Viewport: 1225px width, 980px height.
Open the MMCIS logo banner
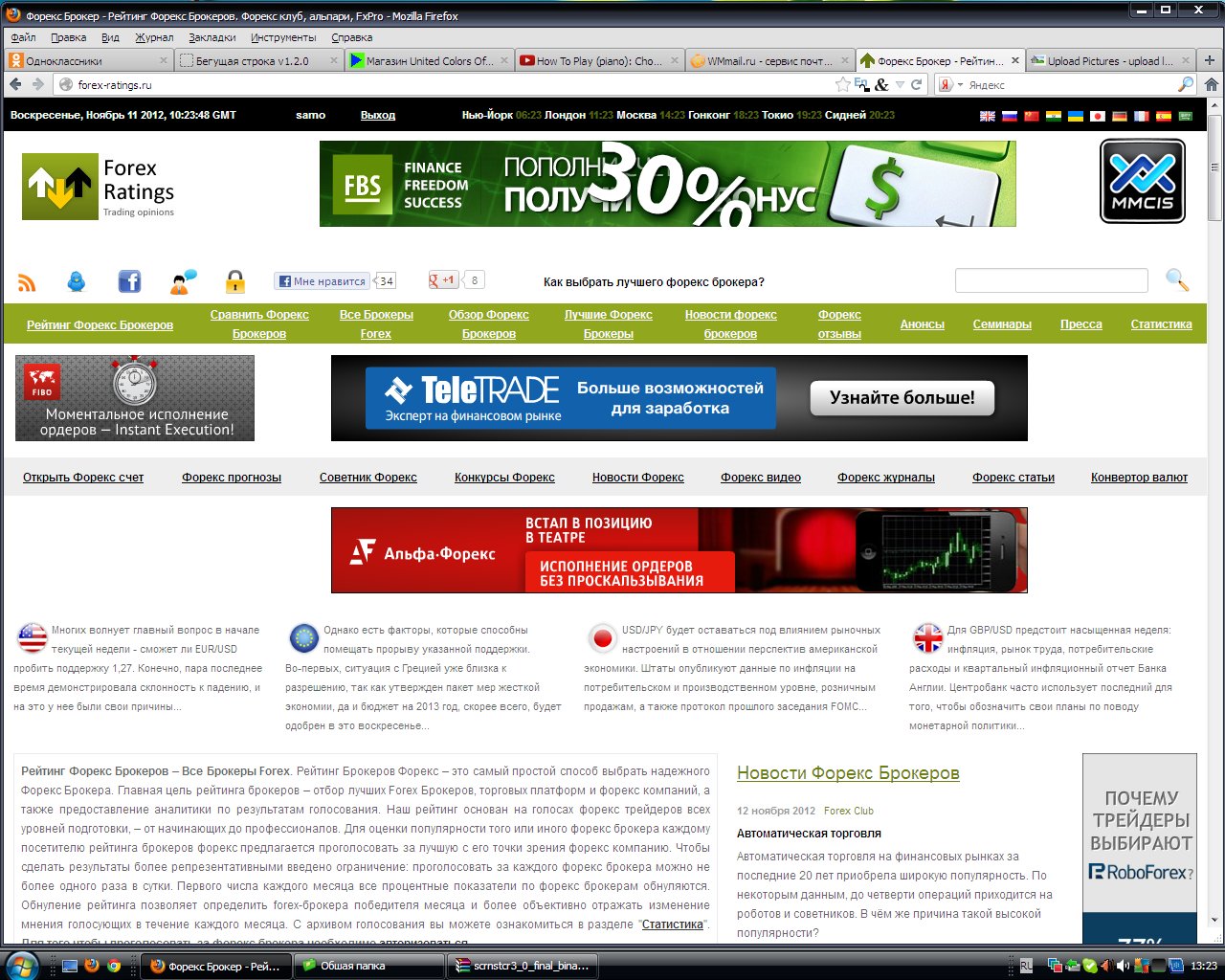pos(1143,181)
